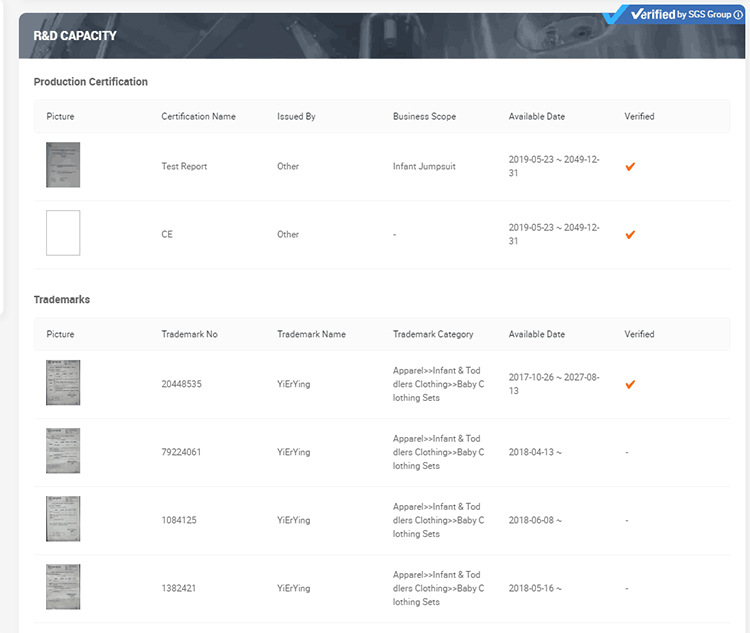Click Certification Name column header

pyautogui.click(x=199, y=116)
